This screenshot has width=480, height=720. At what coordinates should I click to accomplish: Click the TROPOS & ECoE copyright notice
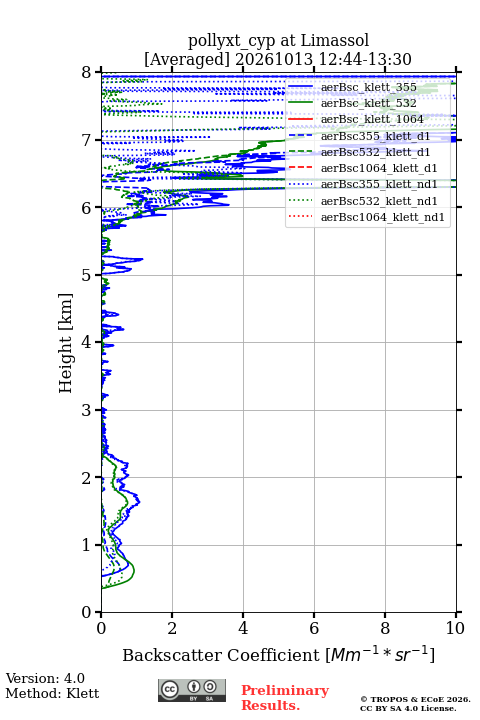(415, 703)
